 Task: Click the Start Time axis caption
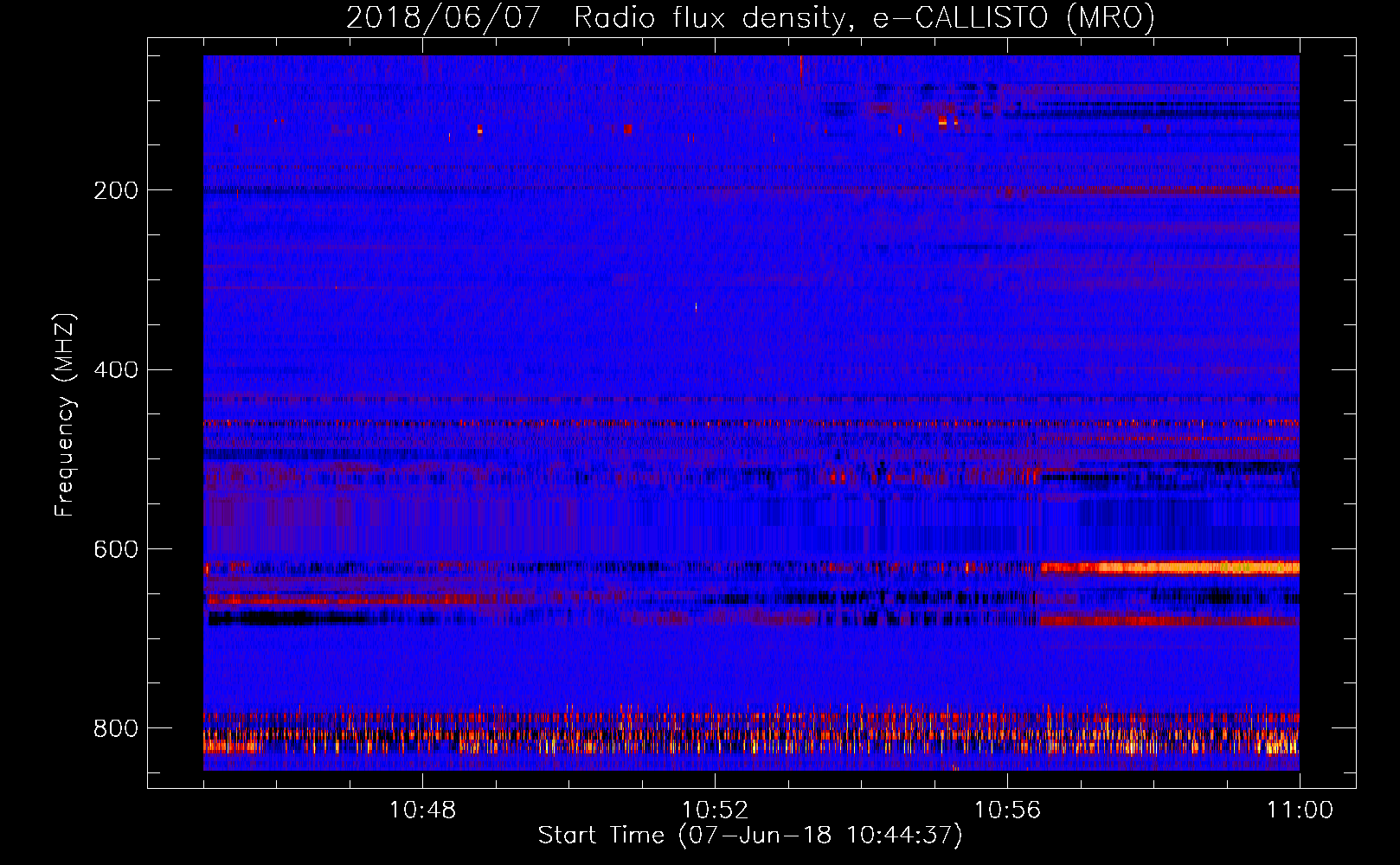coord(750,836)
